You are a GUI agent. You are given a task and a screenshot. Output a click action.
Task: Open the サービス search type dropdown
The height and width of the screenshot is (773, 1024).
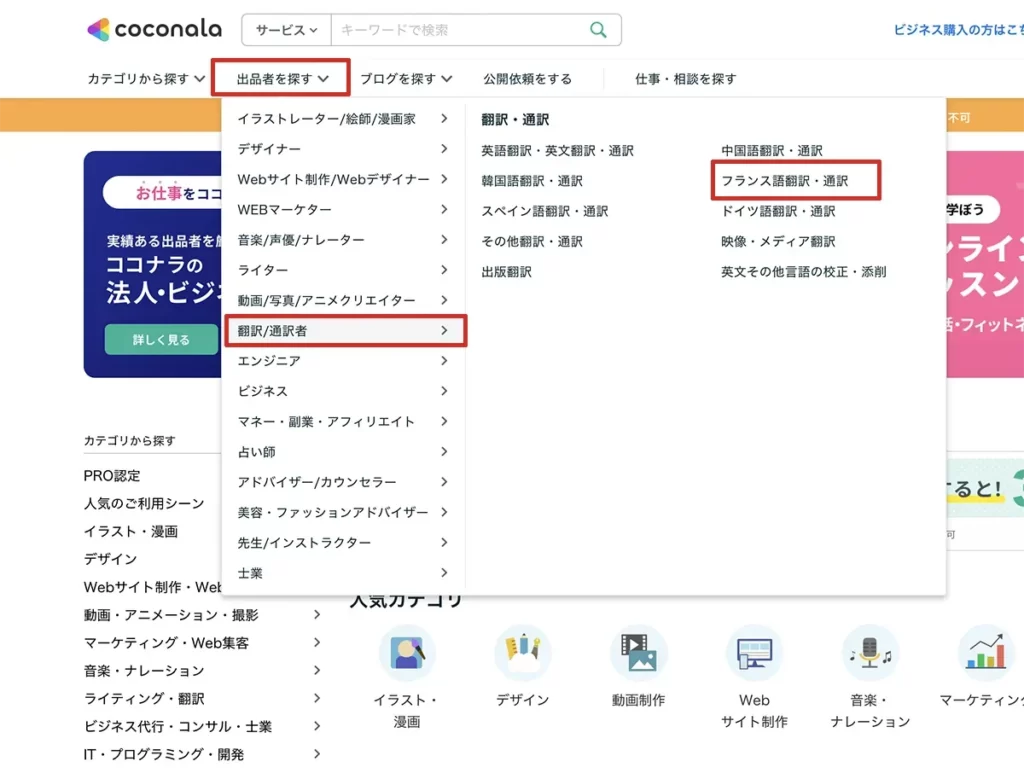(x=286, y=29)
